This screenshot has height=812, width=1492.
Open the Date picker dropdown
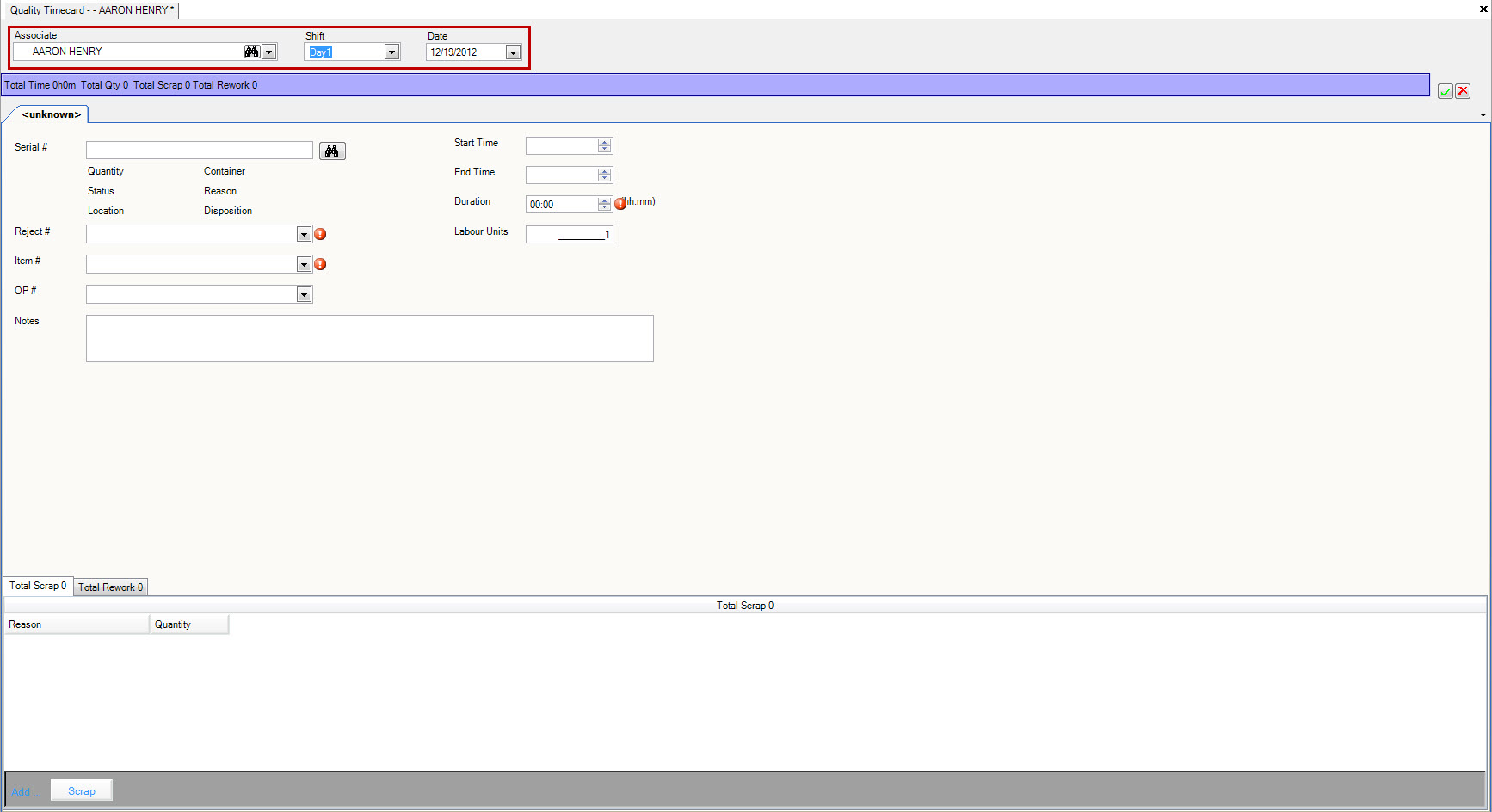click(x=513, y=52)
